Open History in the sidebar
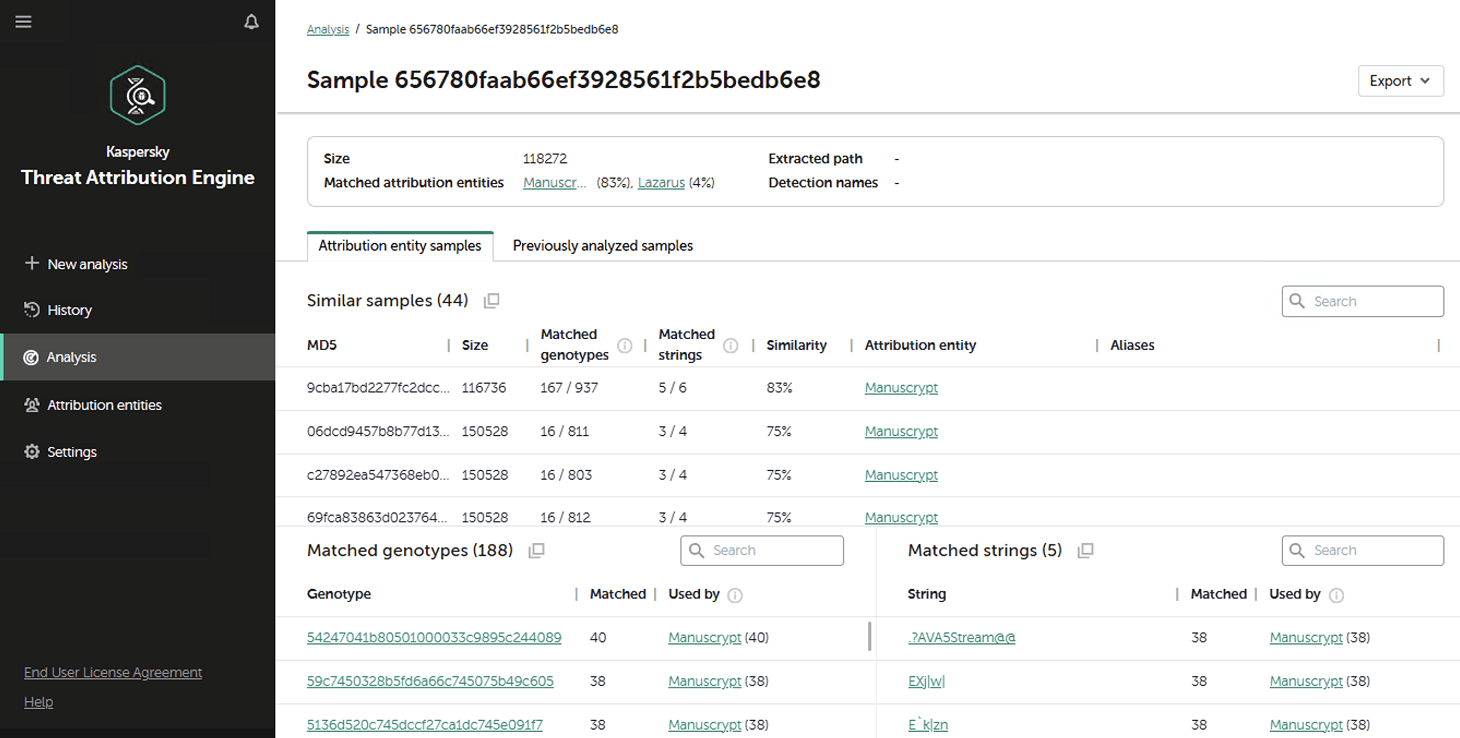This screenshot has height=738, width=1460. 69,310
